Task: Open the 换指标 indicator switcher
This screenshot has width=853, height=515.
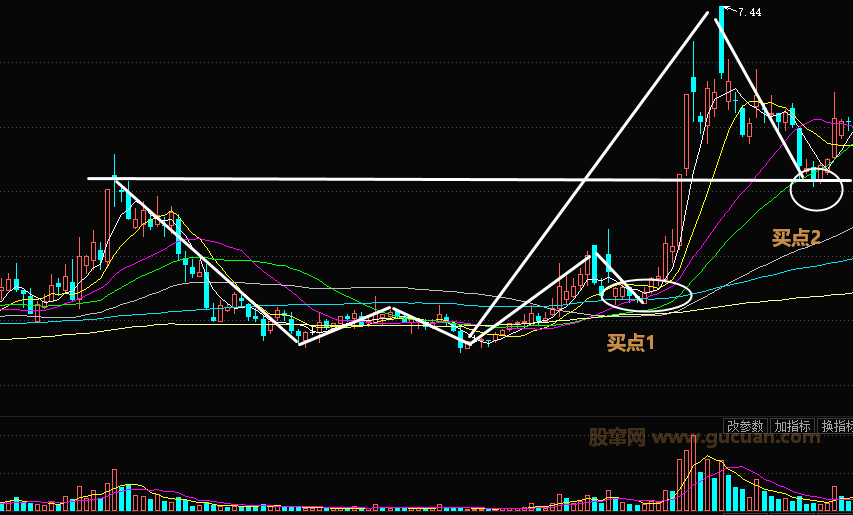Action: pos(836,426)
